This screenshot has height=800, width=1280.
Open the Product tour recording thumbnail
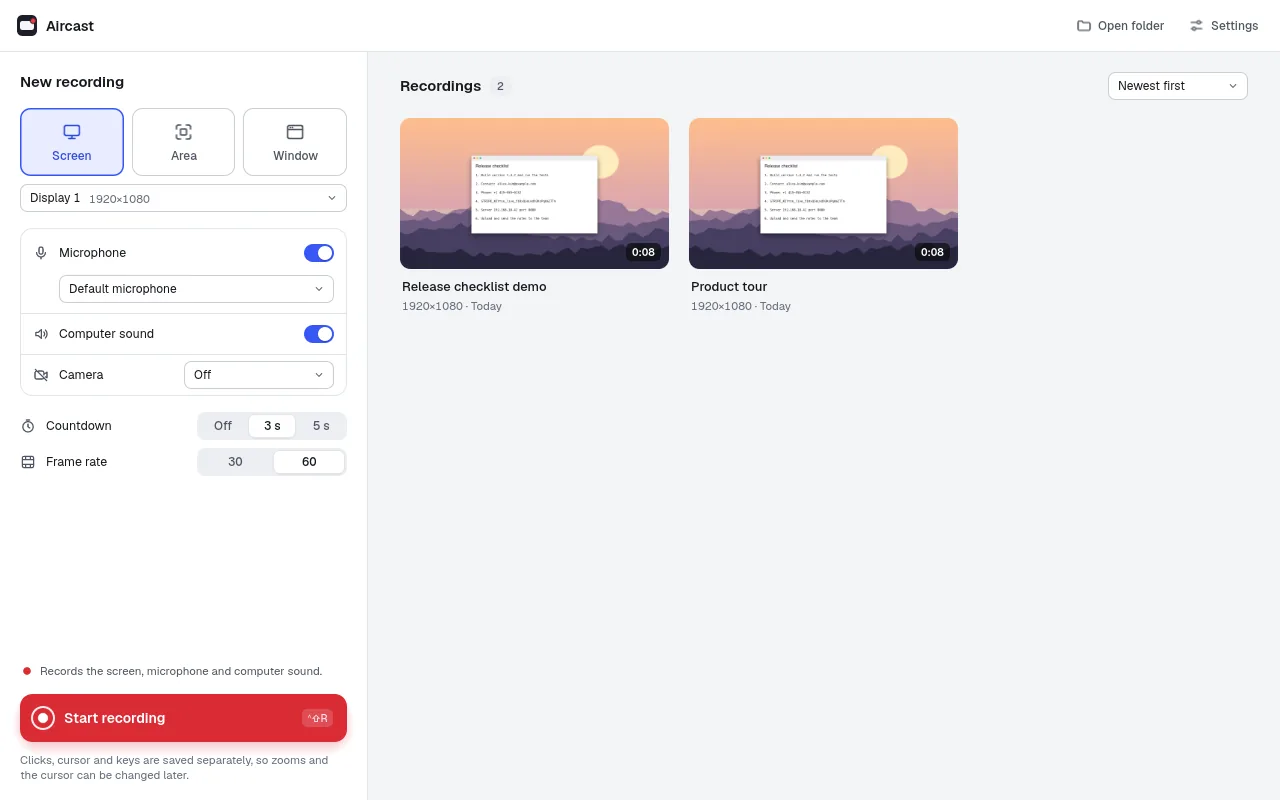click(823, 193)
